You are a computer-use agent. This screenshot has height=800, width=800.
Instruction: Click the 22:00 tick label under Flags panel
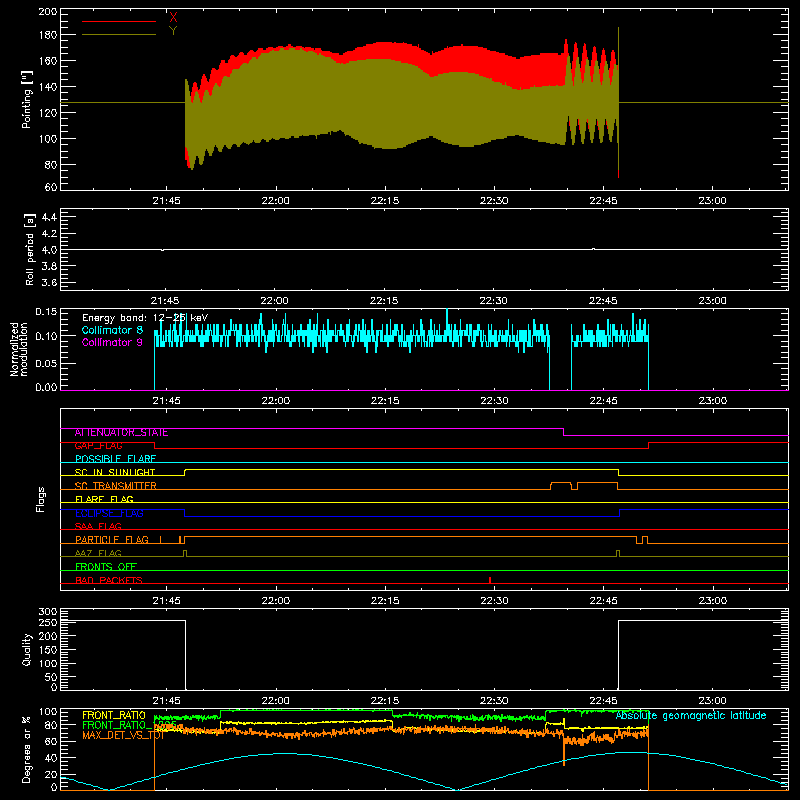(276, 601)
